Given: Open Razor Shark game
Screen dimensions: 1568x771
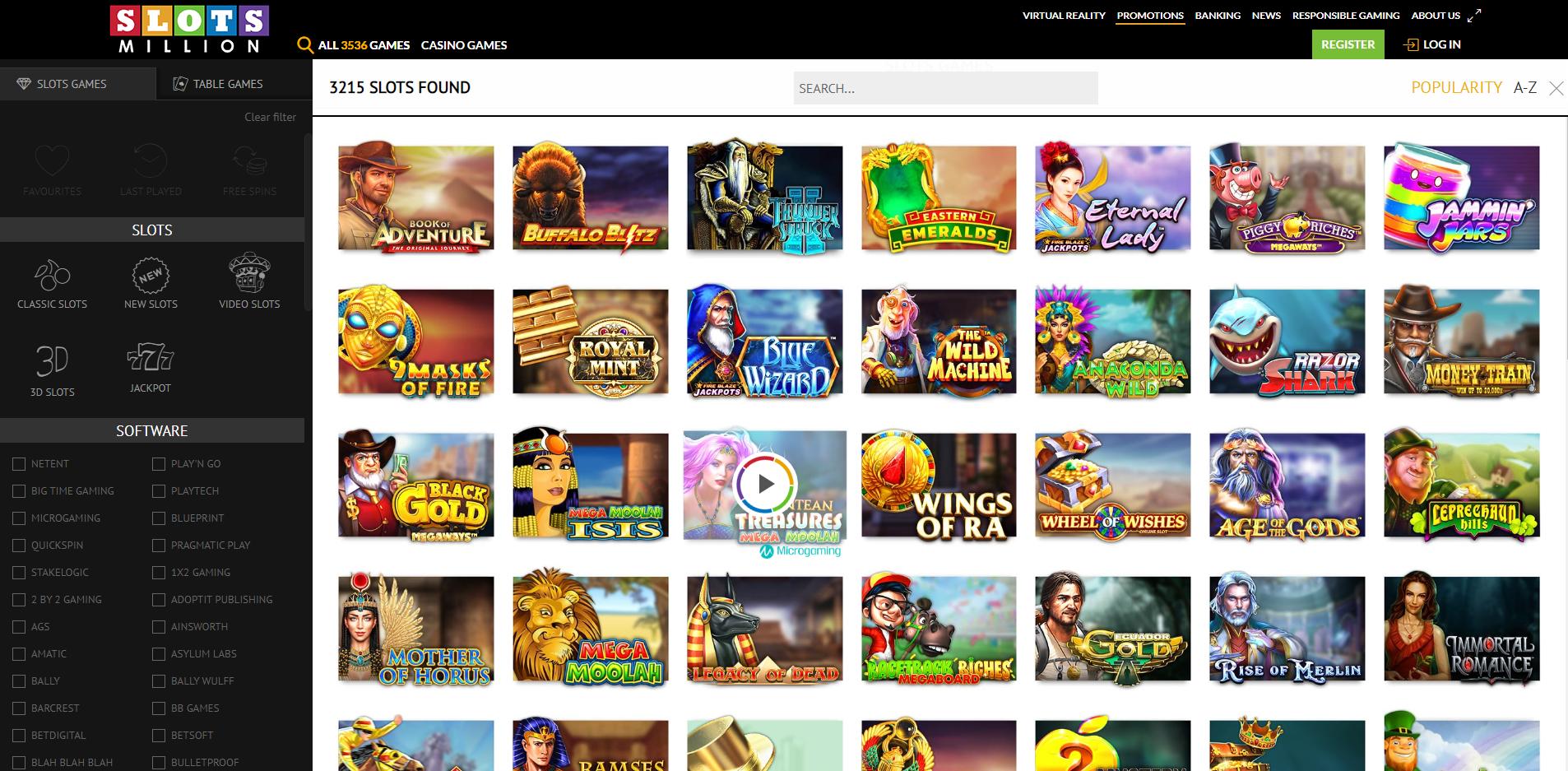Looking at the screenshot, I should click(x=1287, y=341).
